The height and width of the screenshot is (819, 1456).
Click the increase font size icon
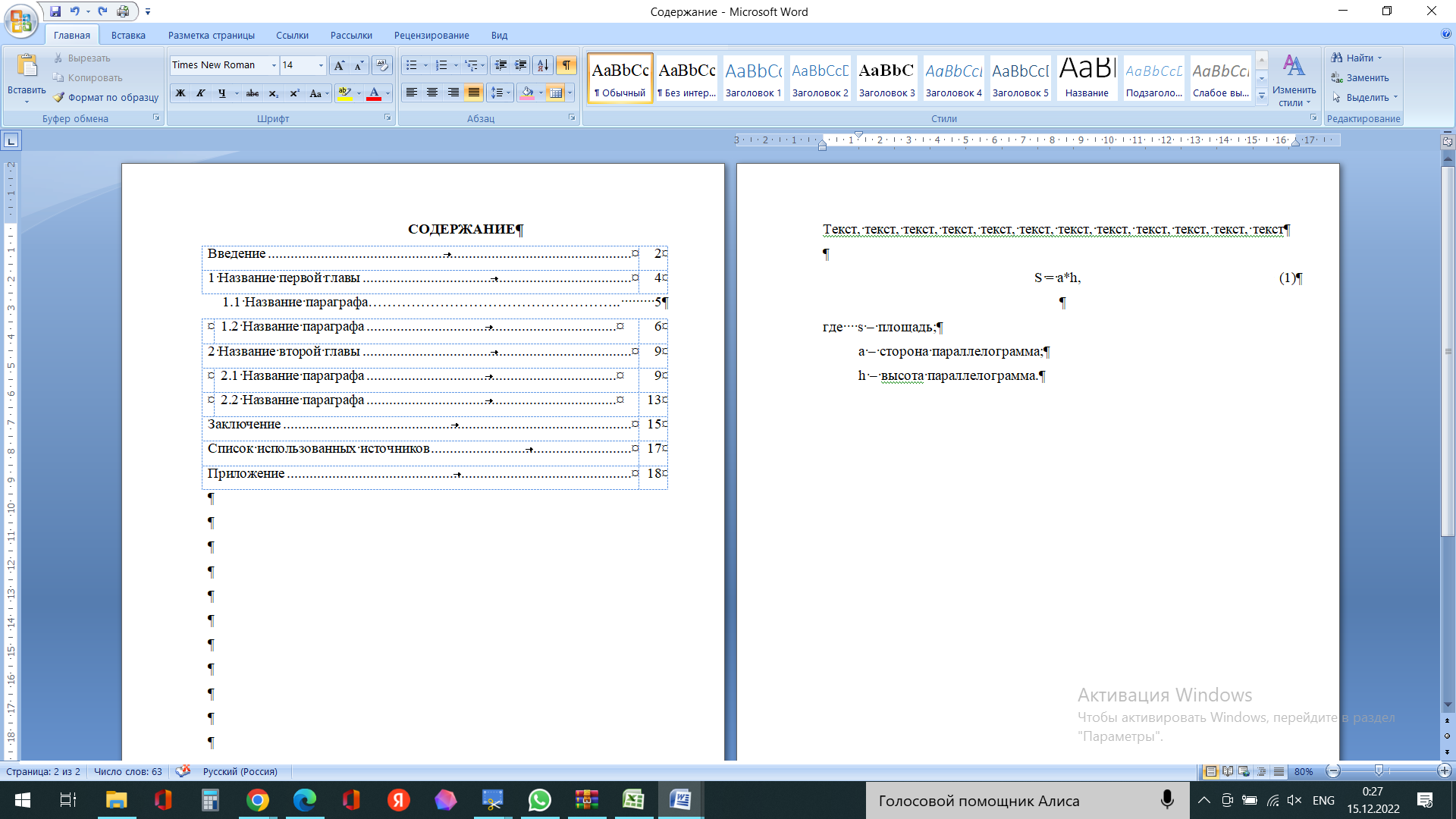(339, 65)
